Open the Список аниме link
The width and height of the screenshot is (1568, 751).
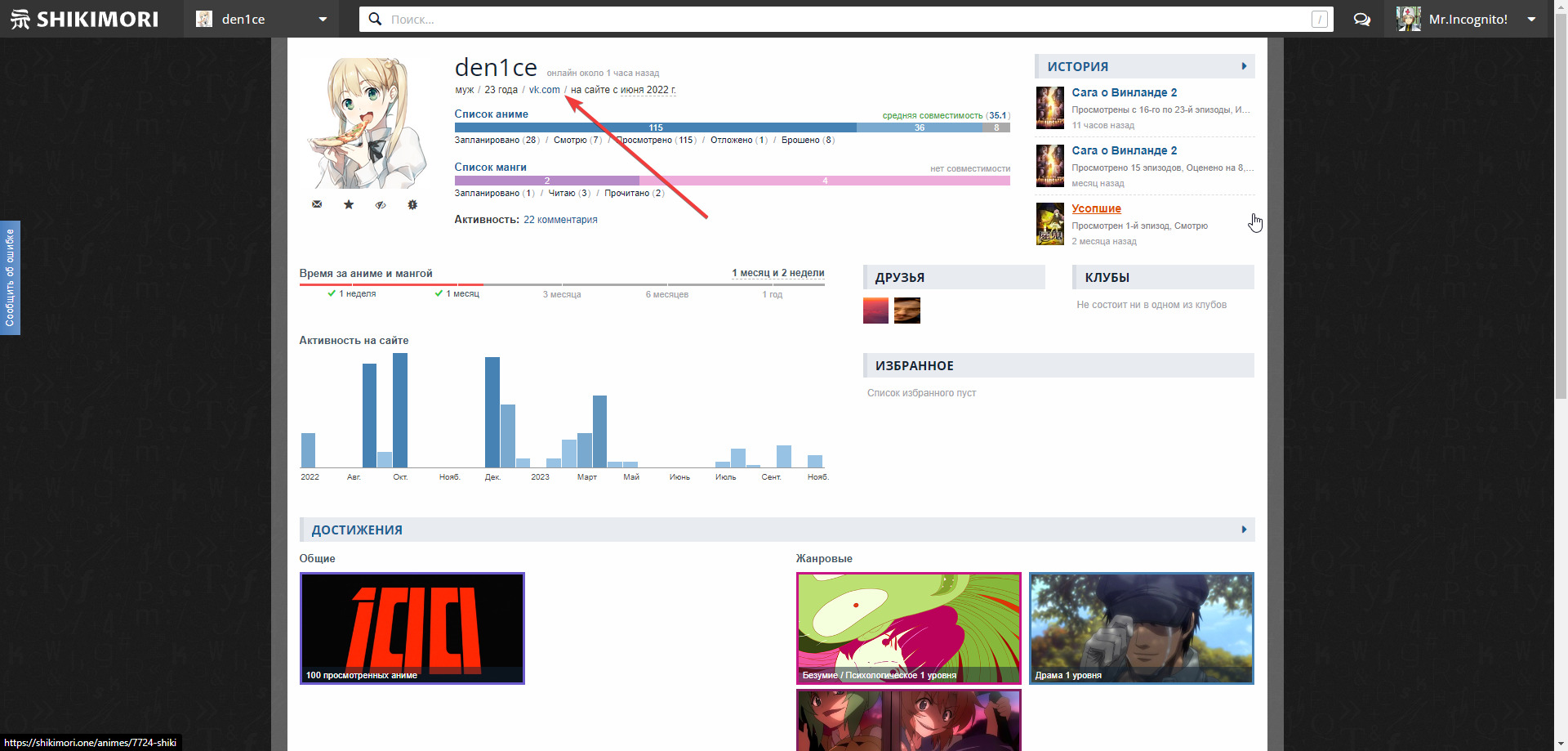click(x=491, y=114)
